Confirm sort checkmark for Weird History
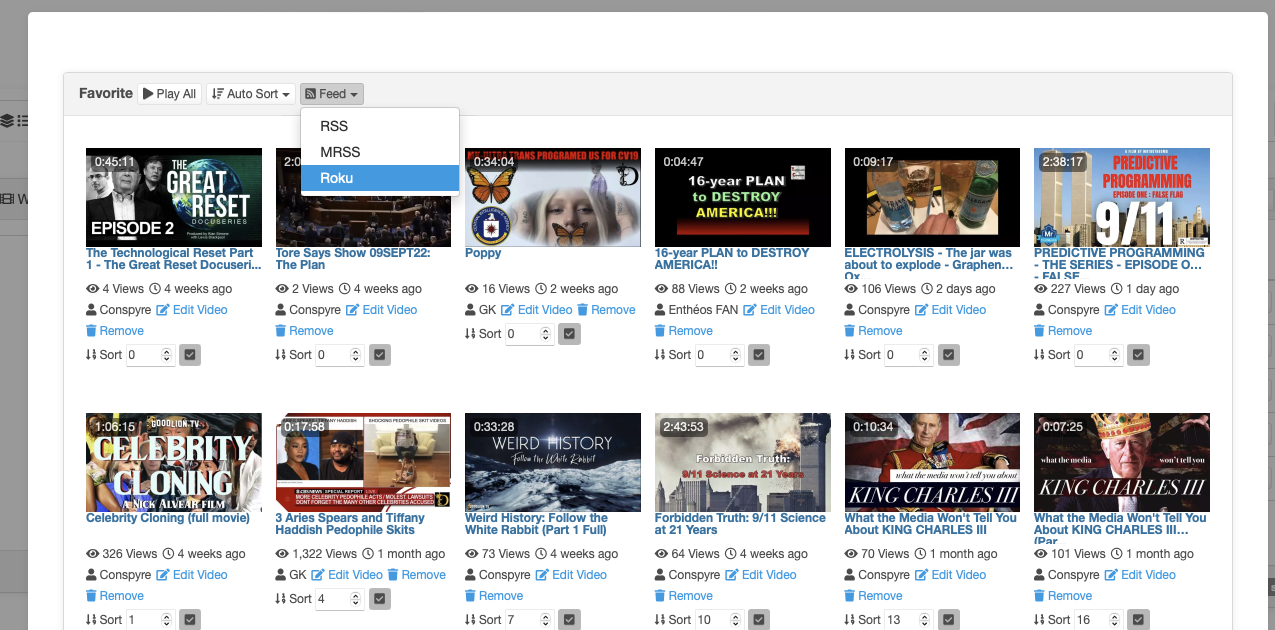This screenshot has width=1275, height=630. tap(570, 620)
